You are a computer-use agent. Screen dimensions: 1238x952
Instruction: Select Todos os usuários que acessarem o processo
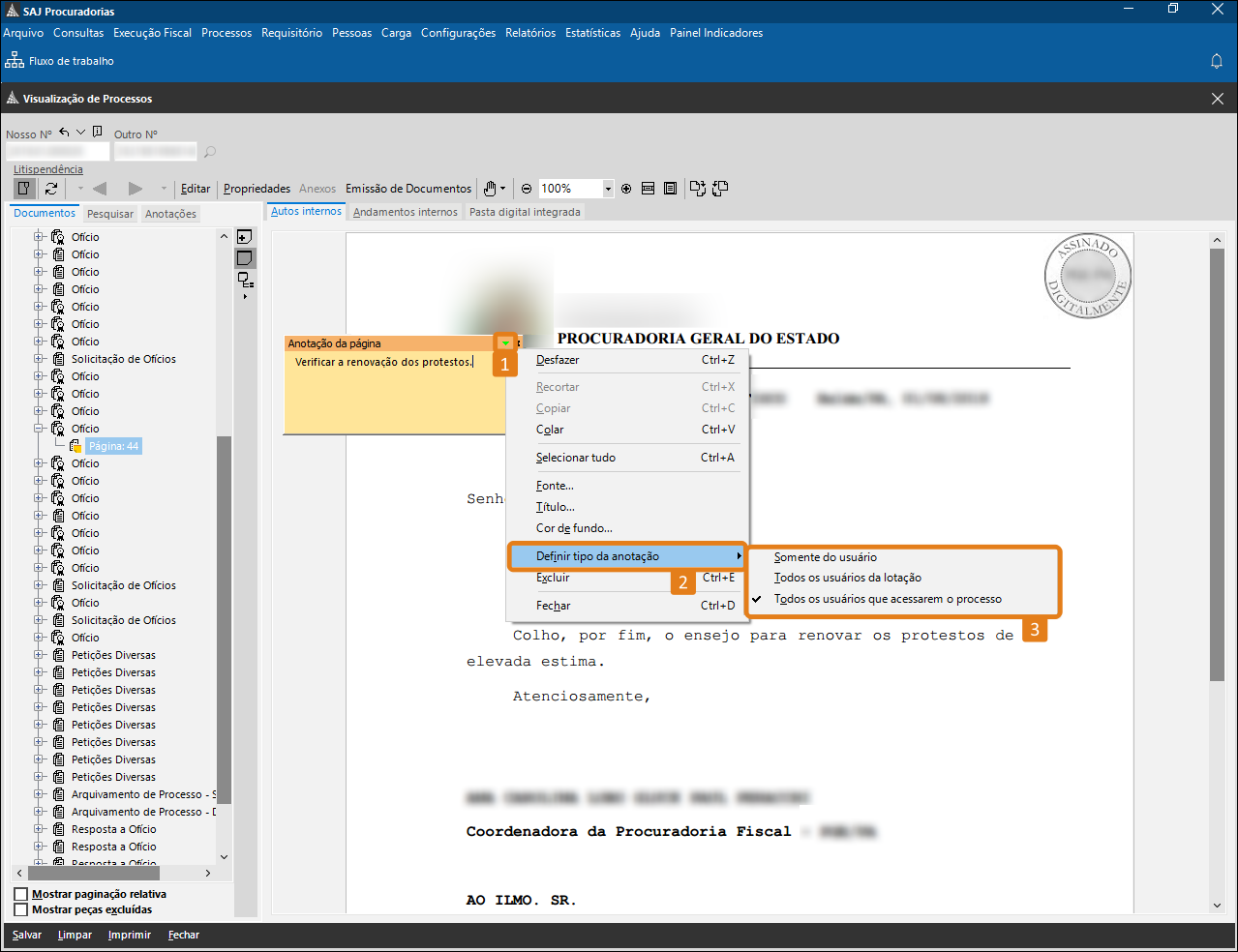click(888, 599)
